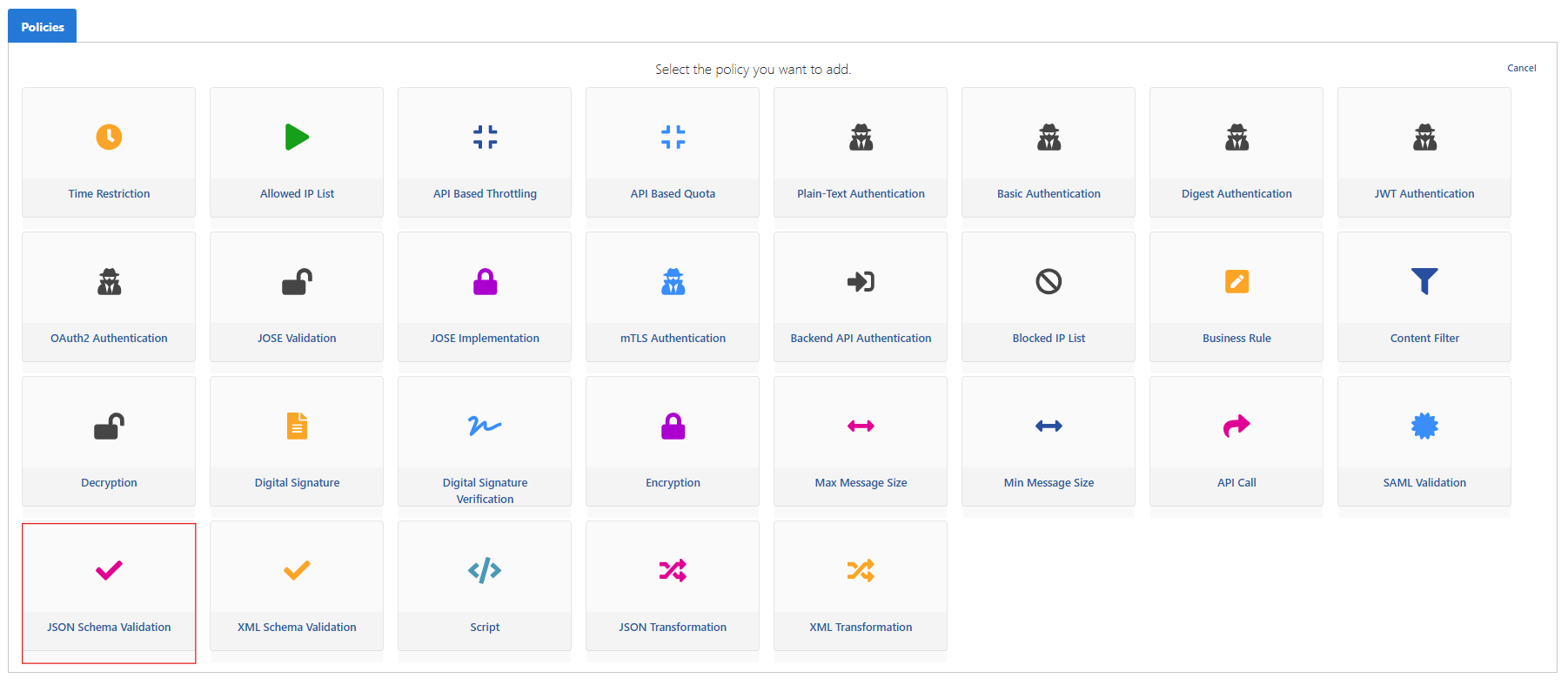The width and height of the screenshot is (1568, 685).
Task: Click the Backend API Authentication sign-in icon
Action: tap(861, 281)
